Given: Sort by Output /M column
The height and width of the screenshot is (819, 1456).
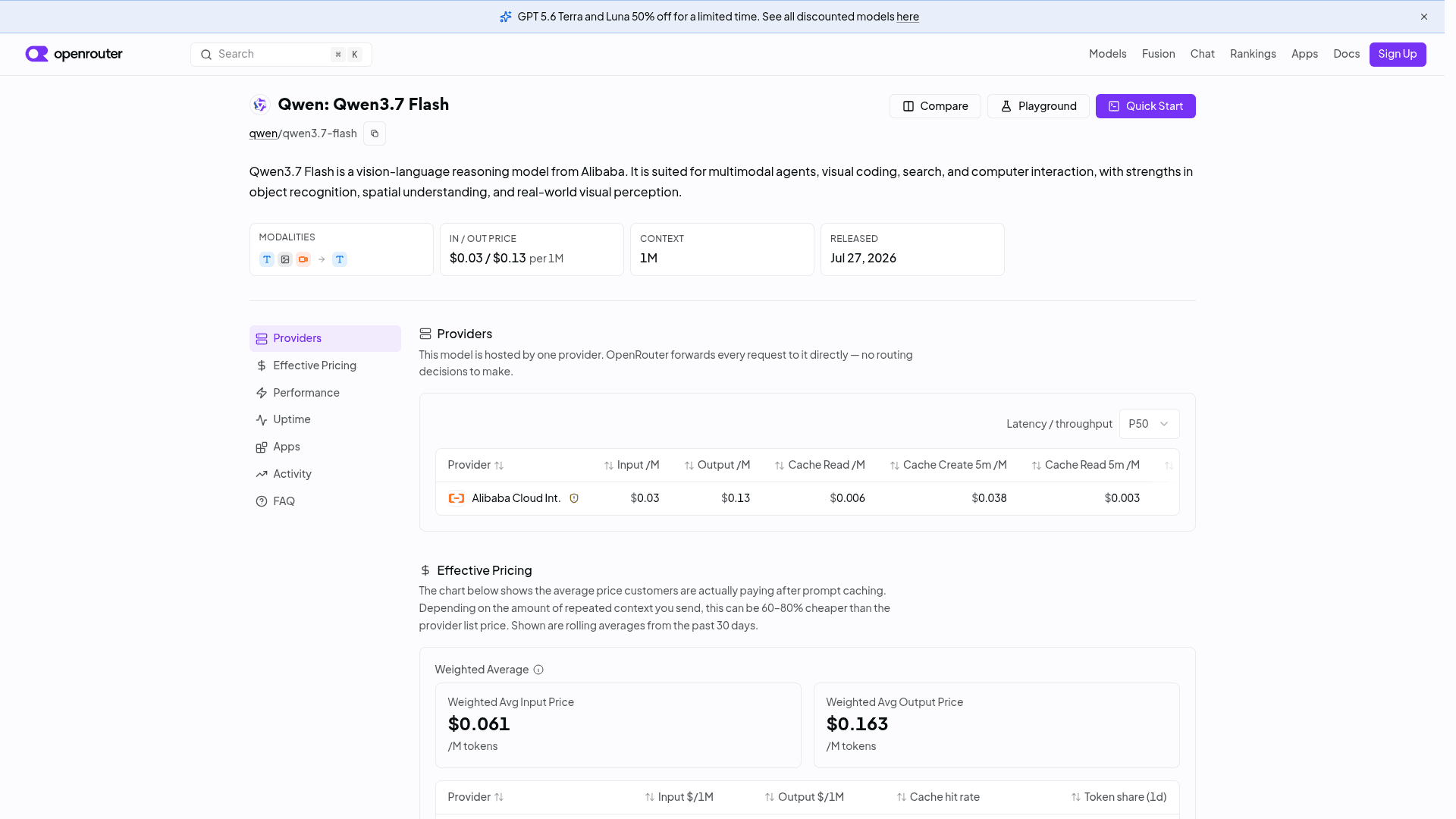Looking at the screenshot, I should (x=717, y=465).
